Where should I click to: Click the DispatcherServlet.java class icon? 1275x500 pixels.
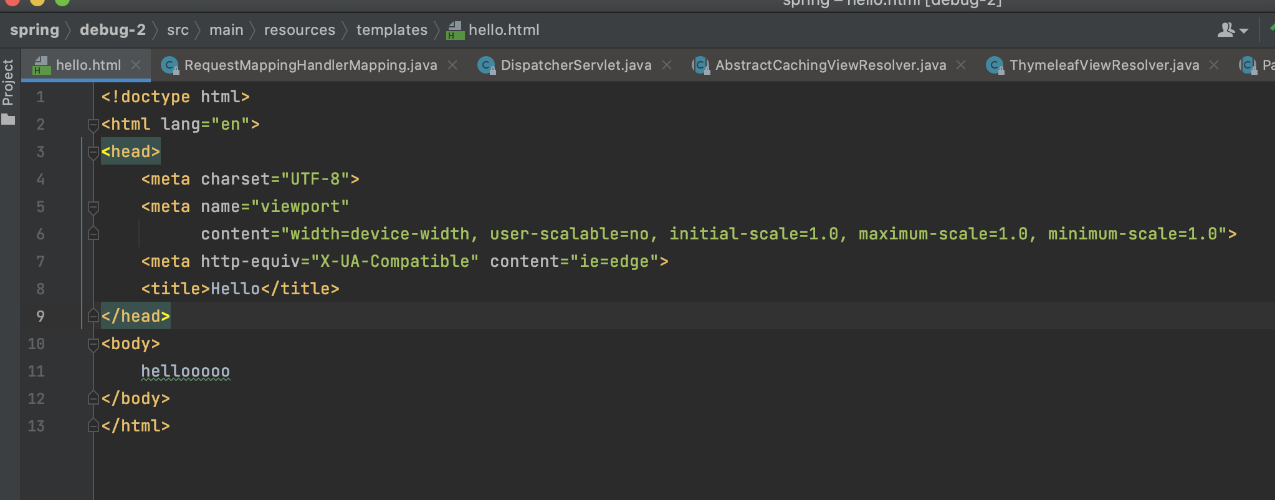click(487, 66)
